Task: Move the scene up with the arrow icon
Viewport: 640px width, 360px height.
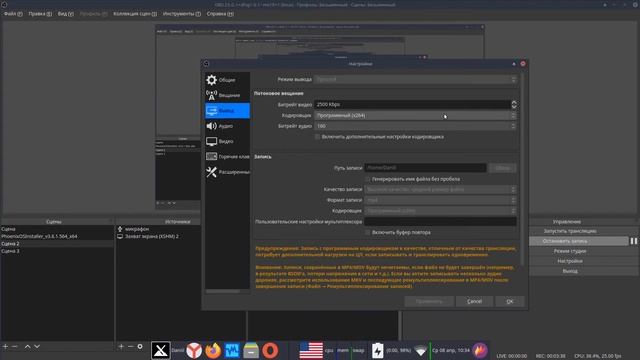Action: point(27,347)
